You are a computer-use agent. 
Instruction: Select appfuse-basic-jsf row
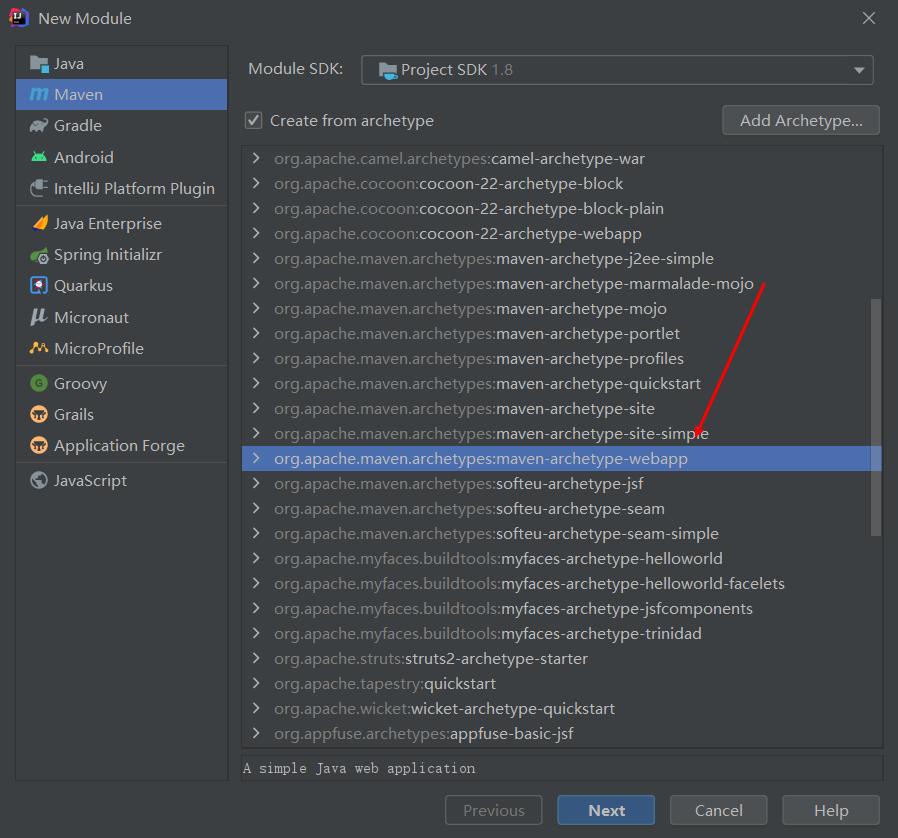pyautogui.click(x=561, y=733)
